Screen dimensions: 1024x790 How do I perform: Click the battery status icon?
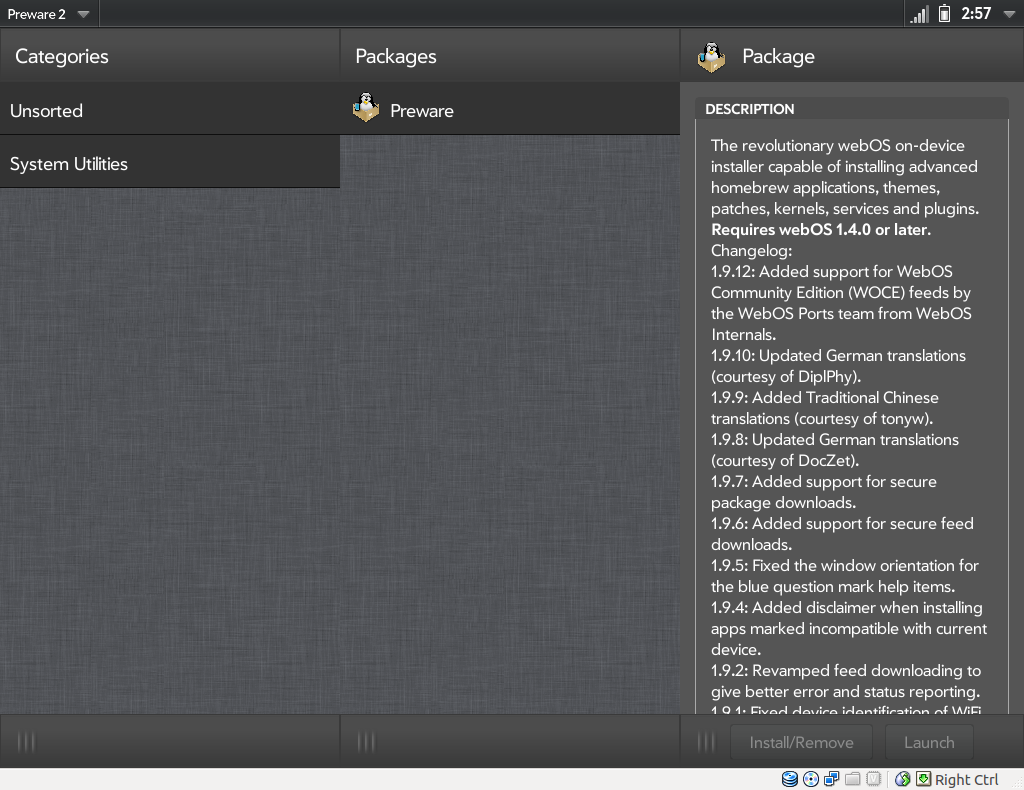944,14
